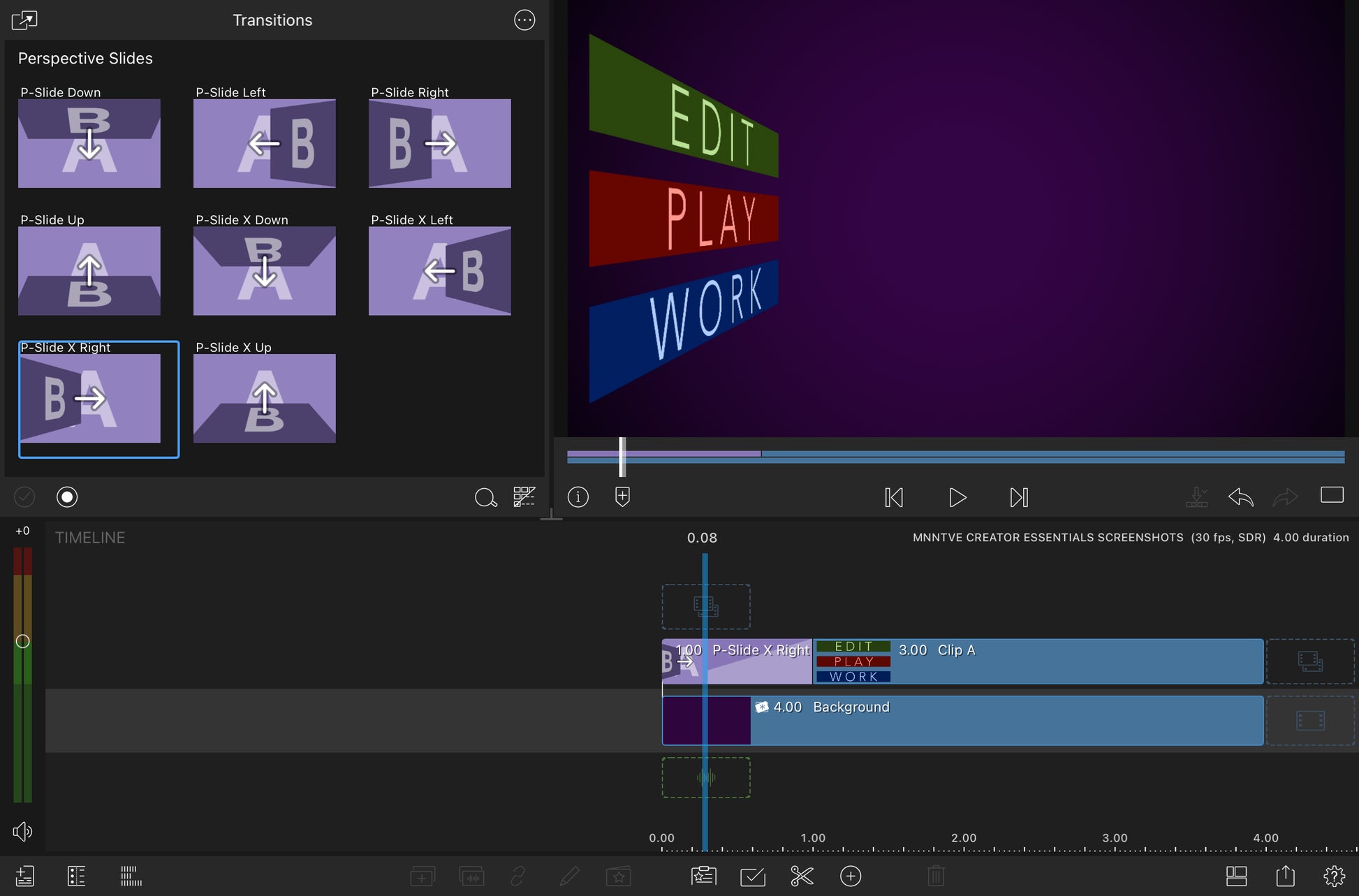Open the search magnifier in Transitions
Image resolution: width=1359 pixels, height=896 pixels.
click(485, 497)
